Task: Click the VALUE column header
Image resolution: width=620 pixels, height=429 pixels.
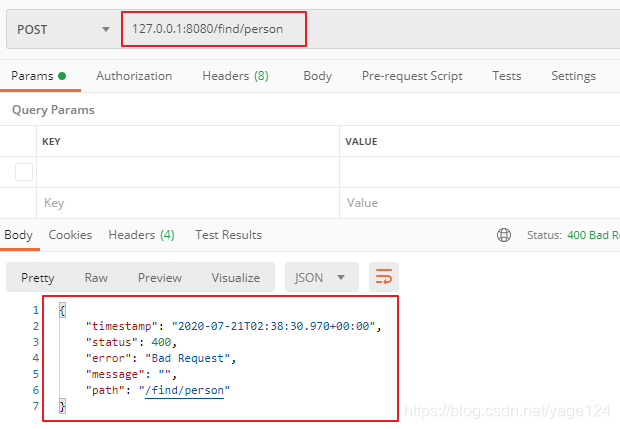Action: 361,142
